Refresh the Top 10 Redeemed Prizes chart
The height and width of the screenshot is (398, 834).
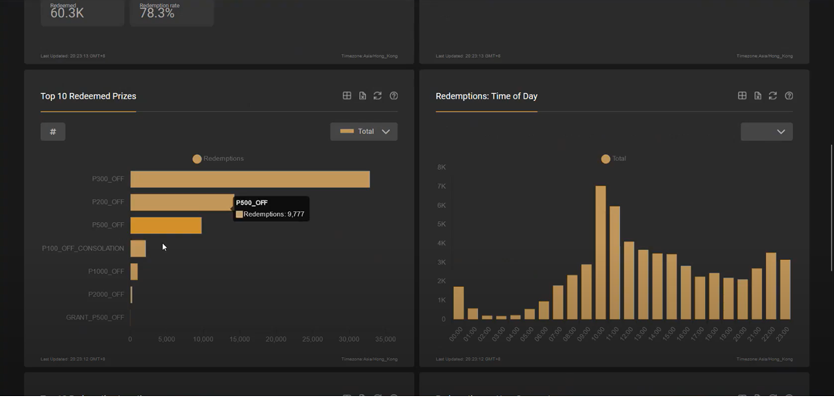click(x=378, y=96)
